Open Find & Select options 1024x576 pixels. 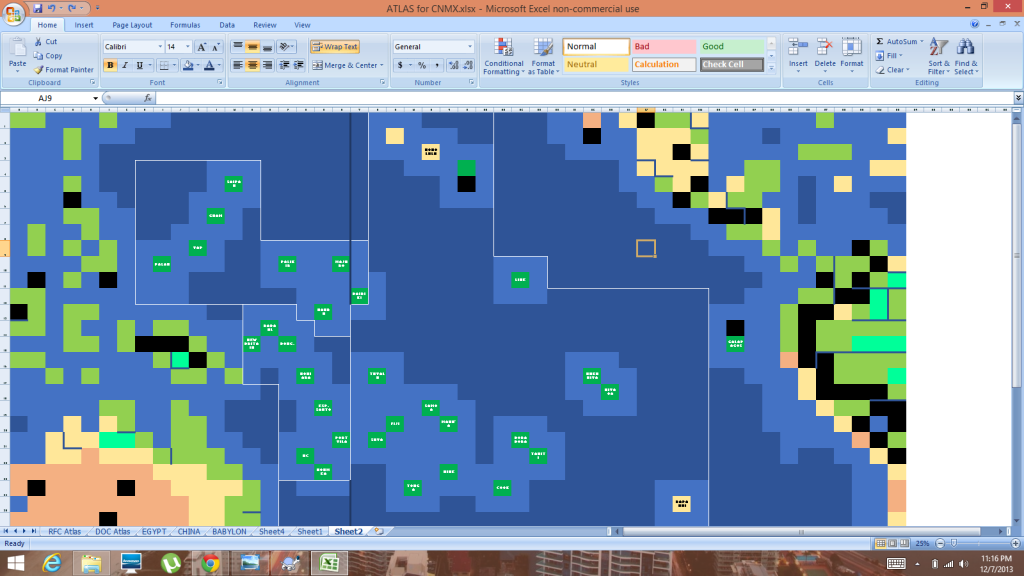pos(966,56)
